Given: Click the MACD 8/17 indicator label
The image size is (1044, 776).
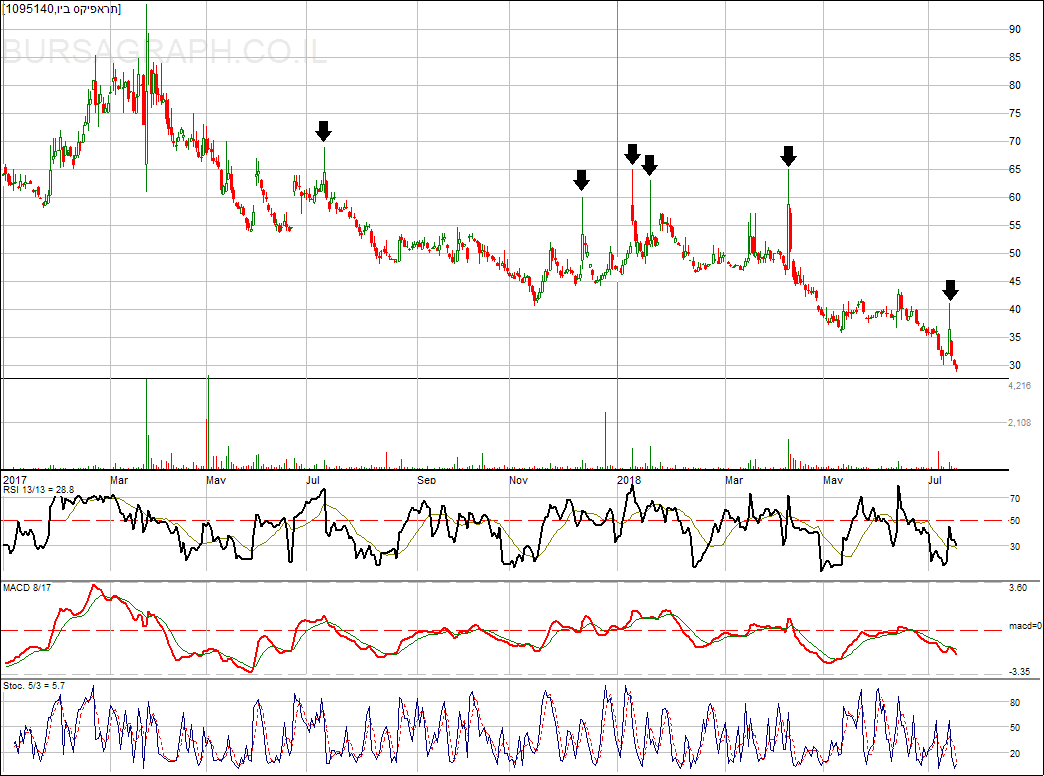Looking at the screenshot, I should (27, 587).
